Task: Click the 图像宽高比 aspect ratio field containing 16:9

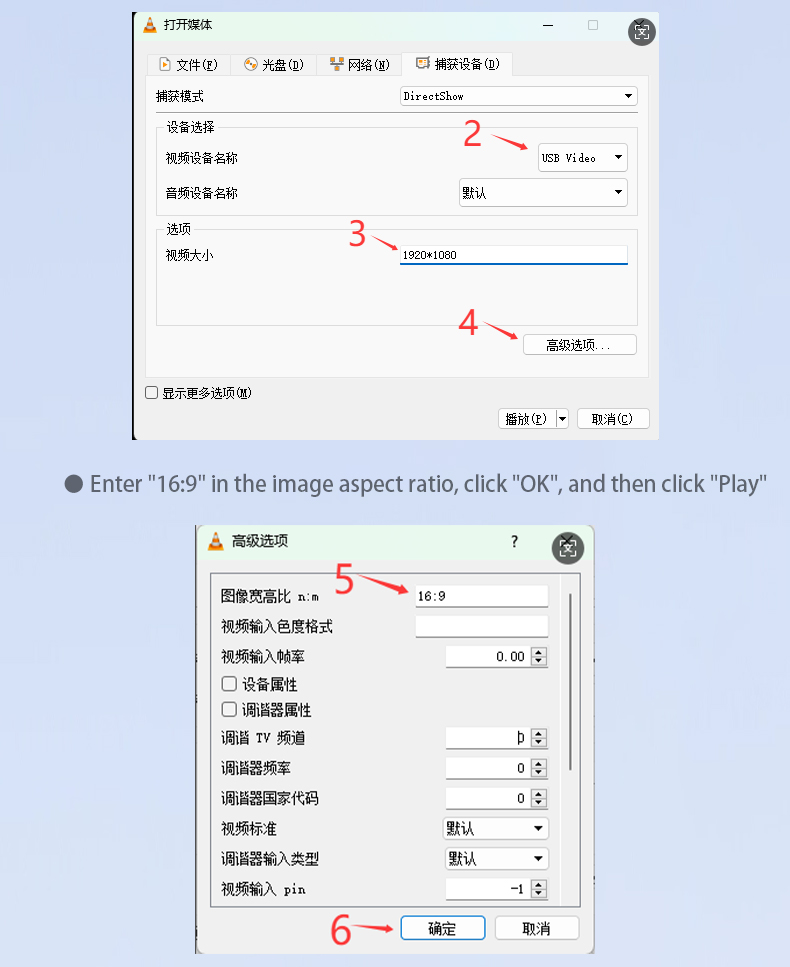Action: pyautogui.click(x=482, y=596)
